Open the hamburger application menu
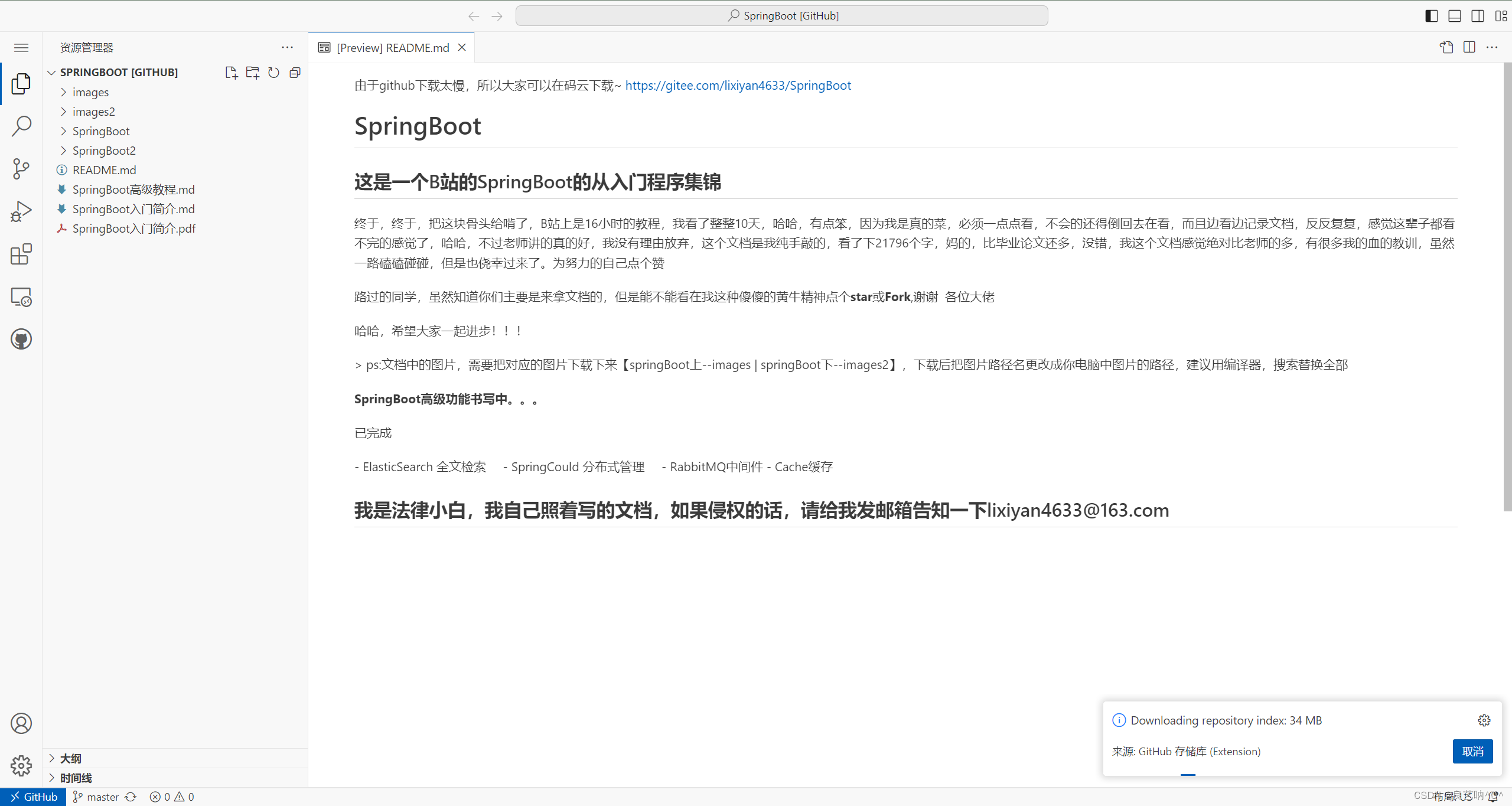The height and width of the screenshot is (806, 1512). (21, 47)
